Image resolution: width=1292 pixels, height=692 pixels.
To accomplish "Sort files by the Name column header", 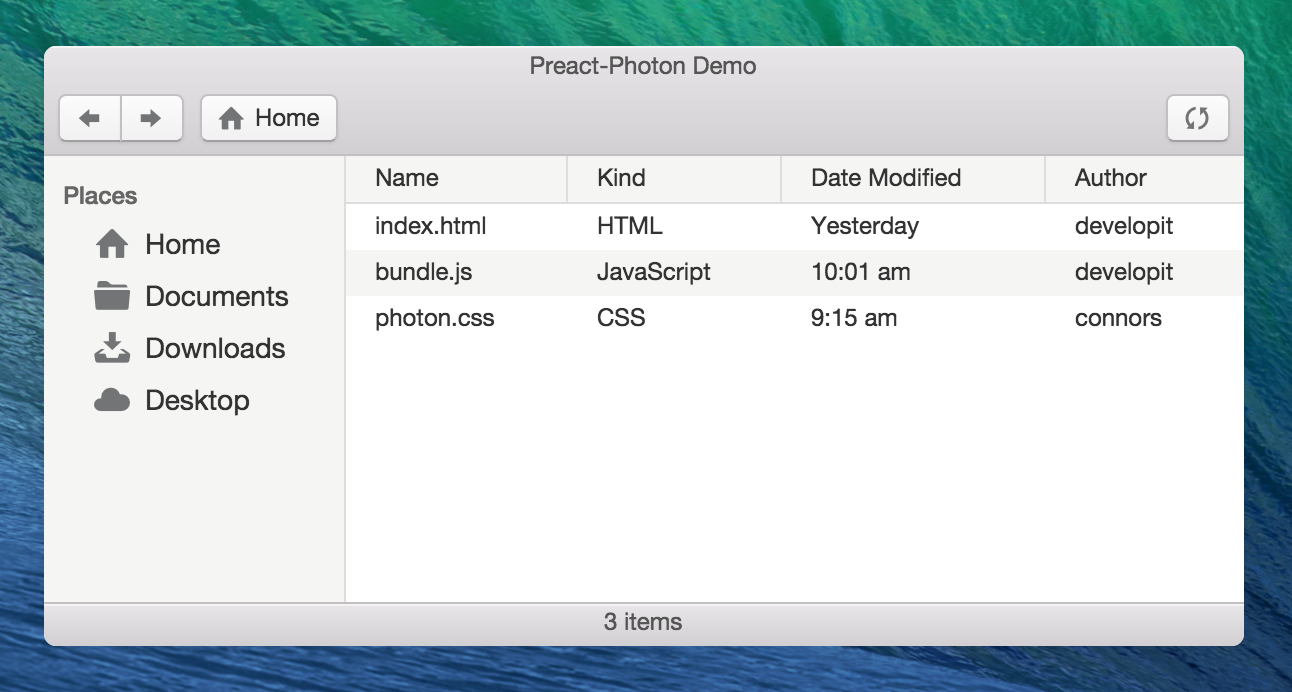I will pyautogui.click(x=407, y=179).
